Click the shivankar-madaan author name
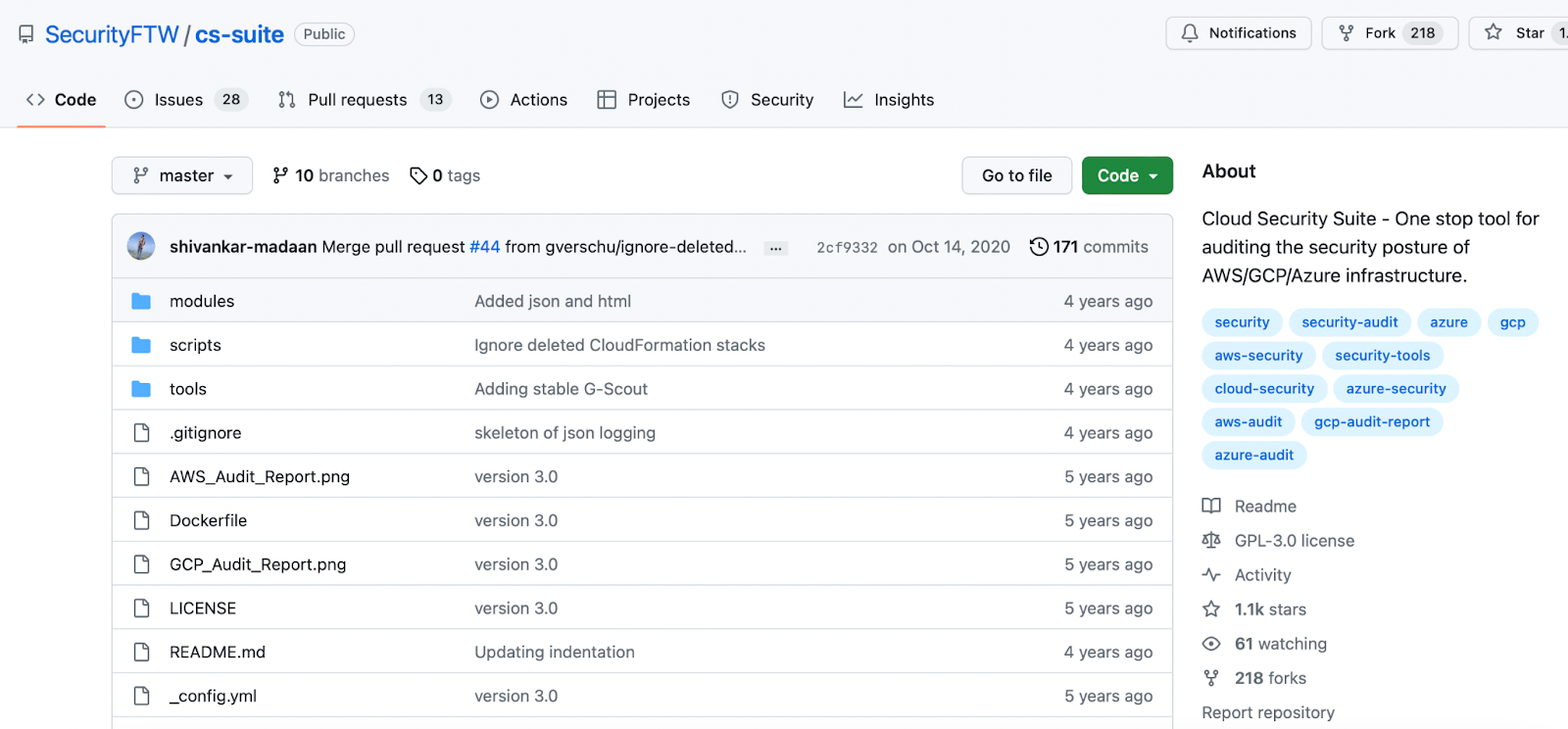This screenshot has height=729, width=1568. [243, 247]
